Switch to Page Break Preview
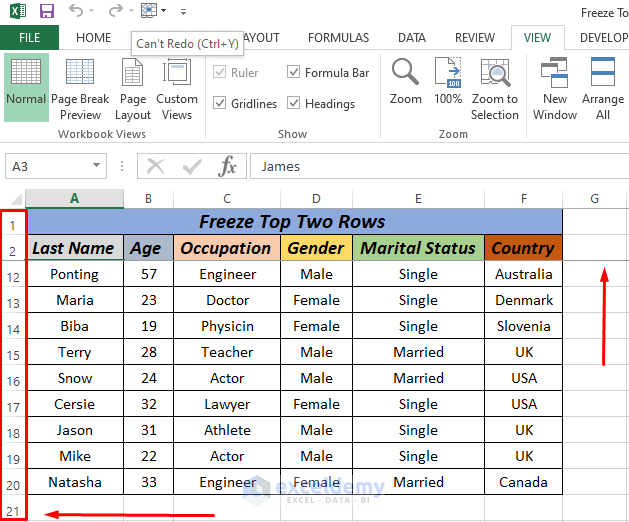The image size is (629, 522). point(80,87)
